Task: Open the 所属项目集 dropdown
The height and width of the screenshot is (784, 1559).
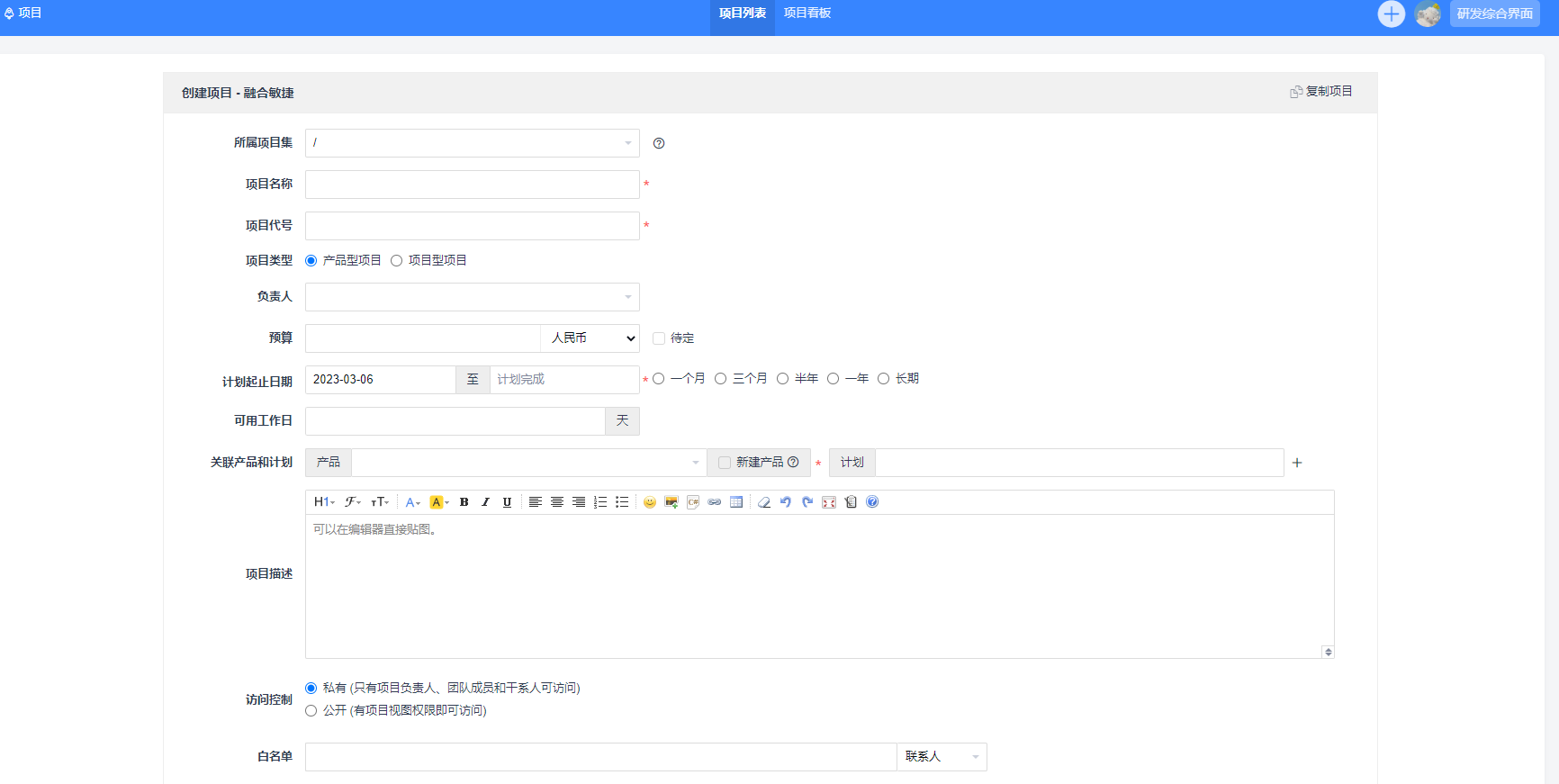Action: (472, 143)
